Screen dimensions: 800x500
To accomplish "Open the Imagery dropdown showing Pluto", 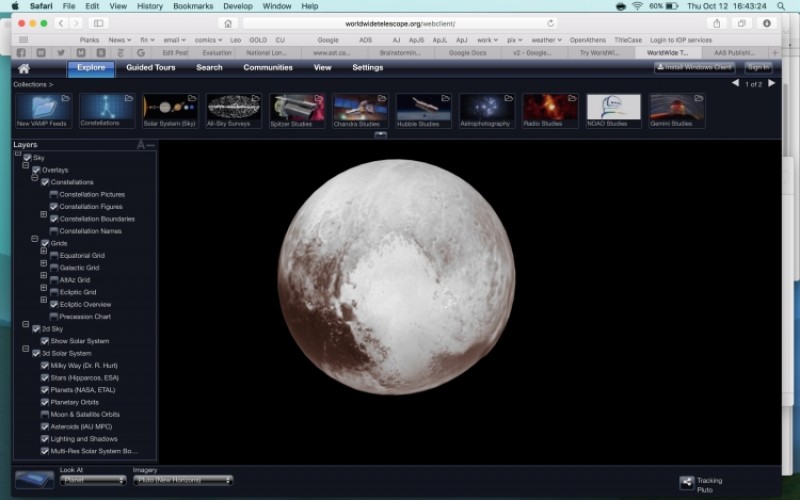I will click(x=183, y=480).
